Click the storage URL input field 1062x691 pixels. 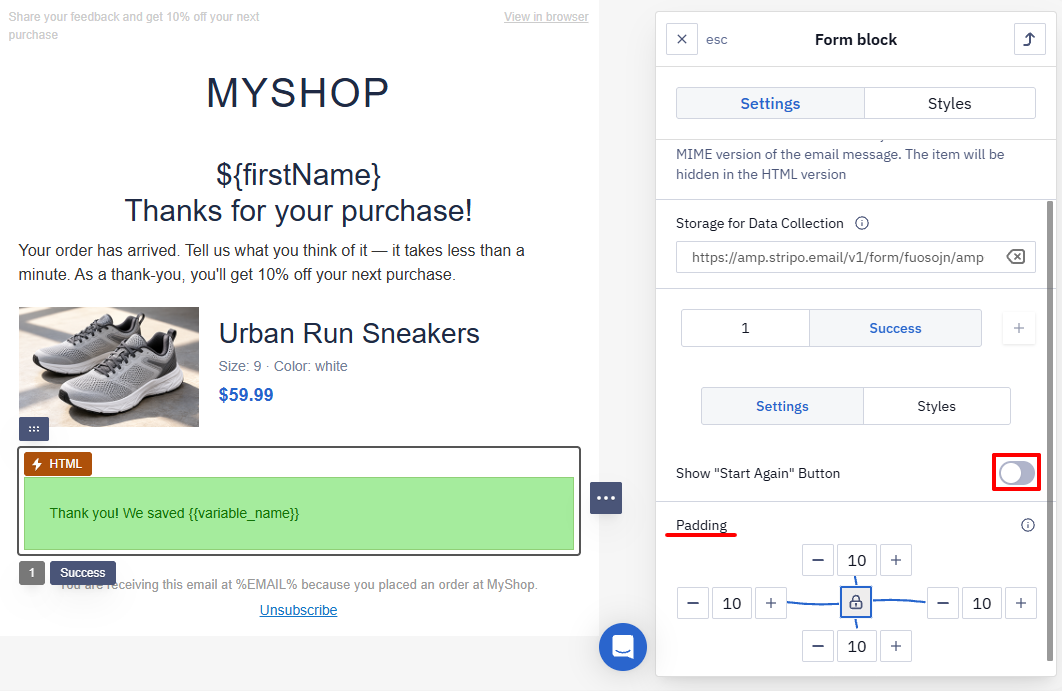[x=855, y=257]
